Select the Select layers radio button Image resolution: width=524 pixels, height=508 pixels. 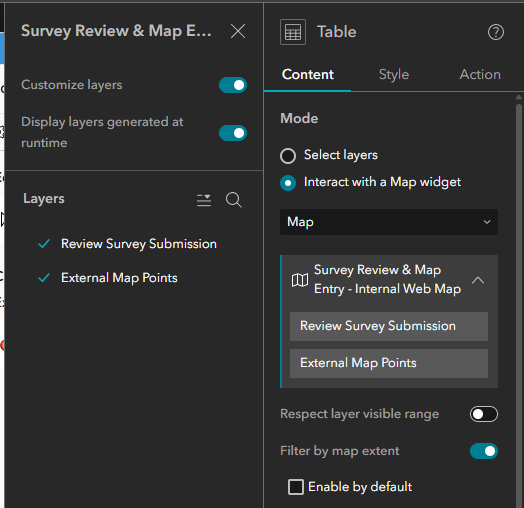[x=288, y=156]
